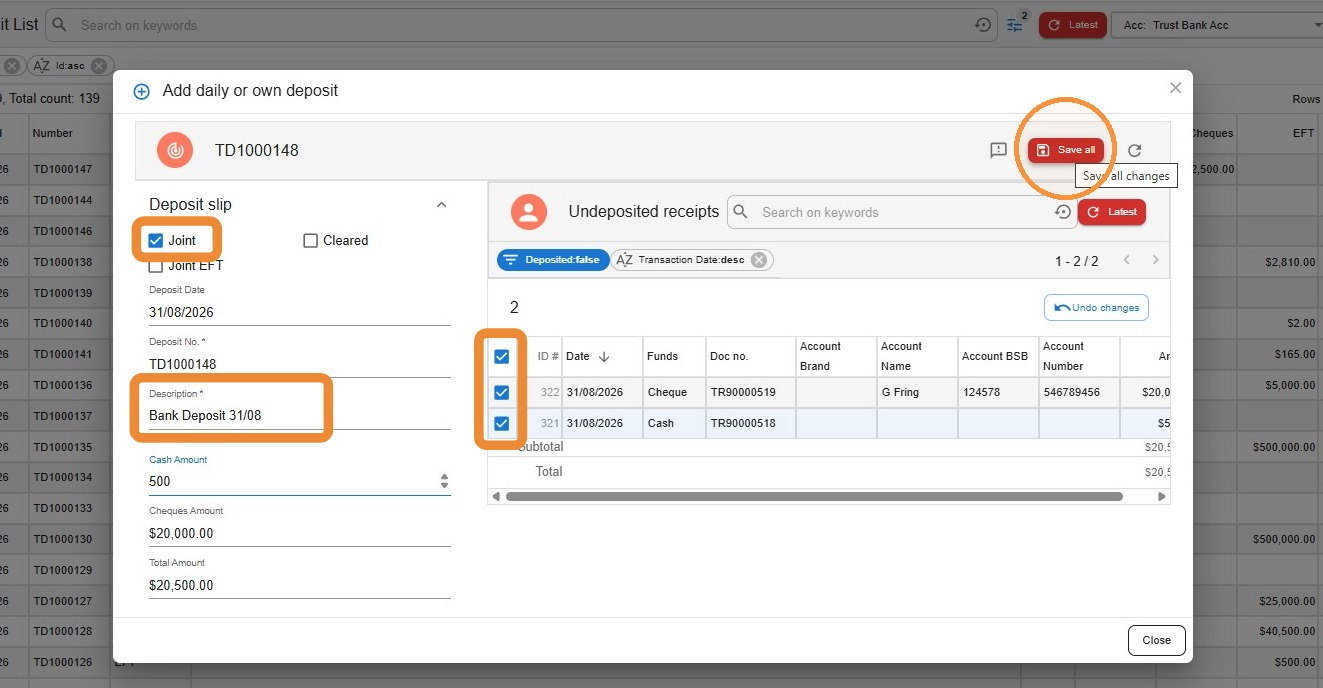
Task: Click the background list Search on keywords box
Action: (523, 25)
